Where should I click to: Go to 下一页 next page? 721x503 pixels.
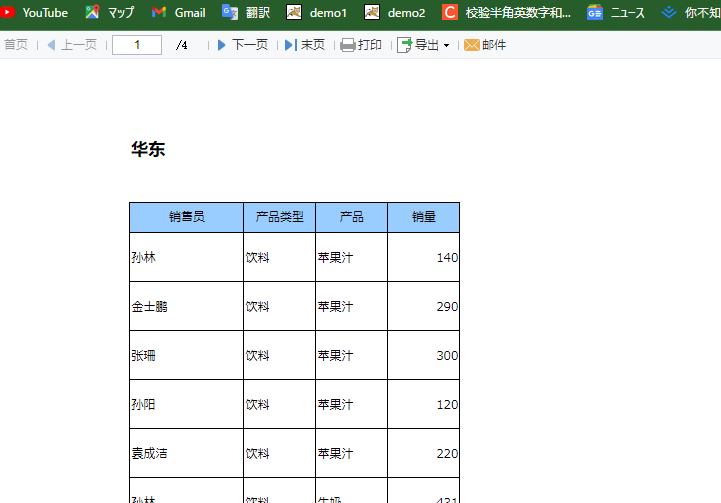point(242,45)
